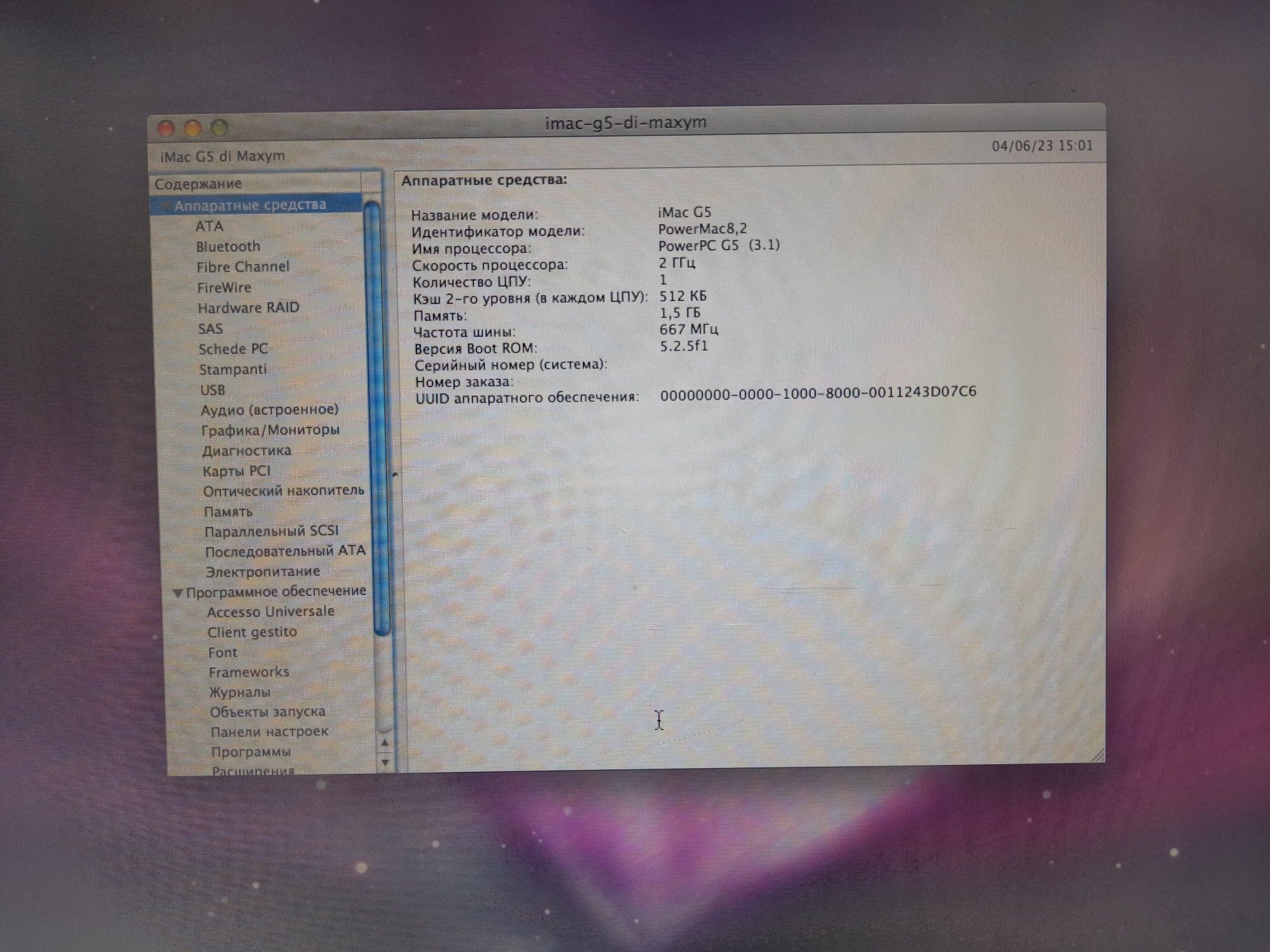1270x952 pixels.
Task: Open the Hardware RAID entry
Action: (248, 308)
